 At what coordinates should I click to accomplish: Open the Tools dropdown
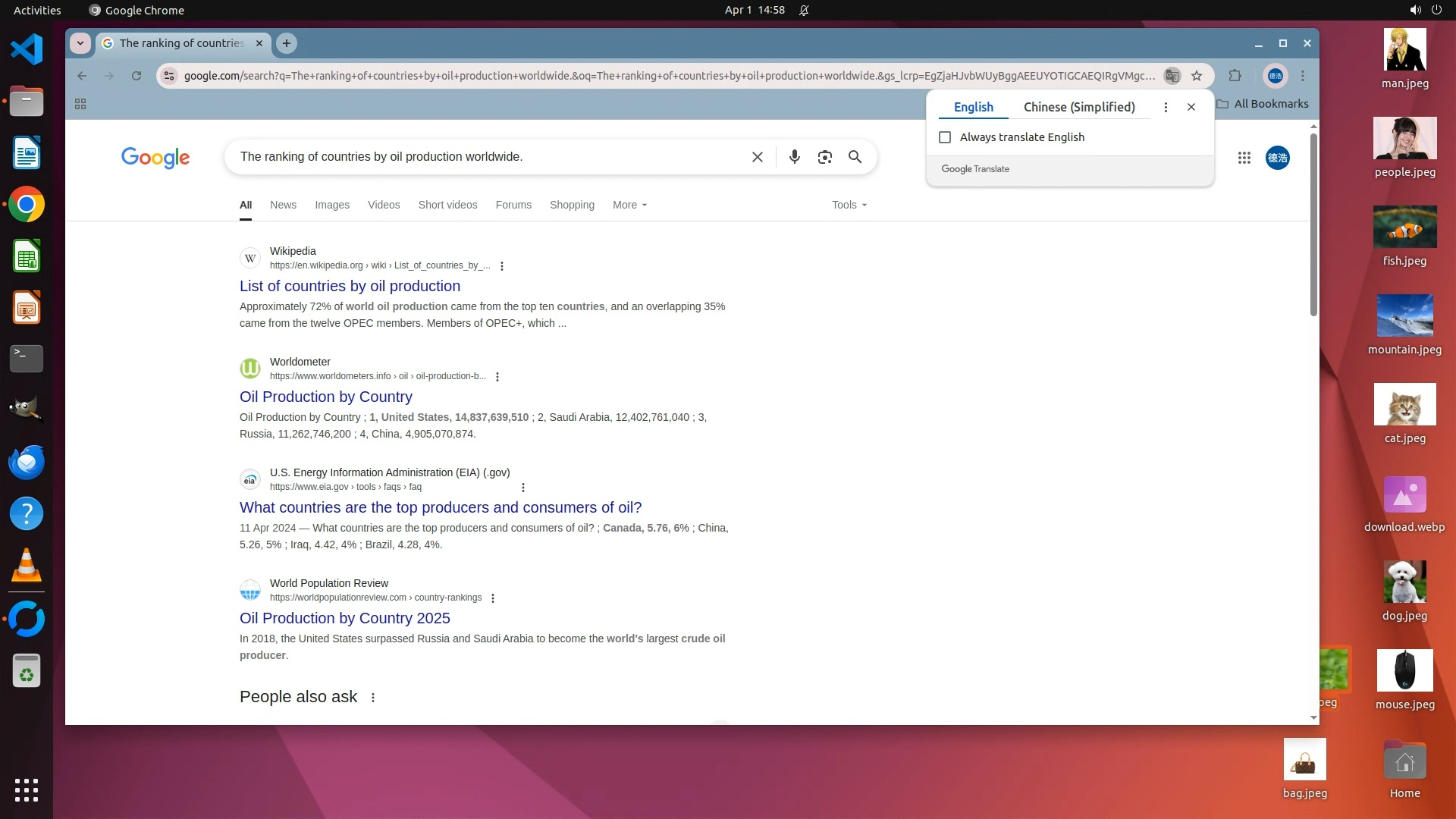pos(849,205)
